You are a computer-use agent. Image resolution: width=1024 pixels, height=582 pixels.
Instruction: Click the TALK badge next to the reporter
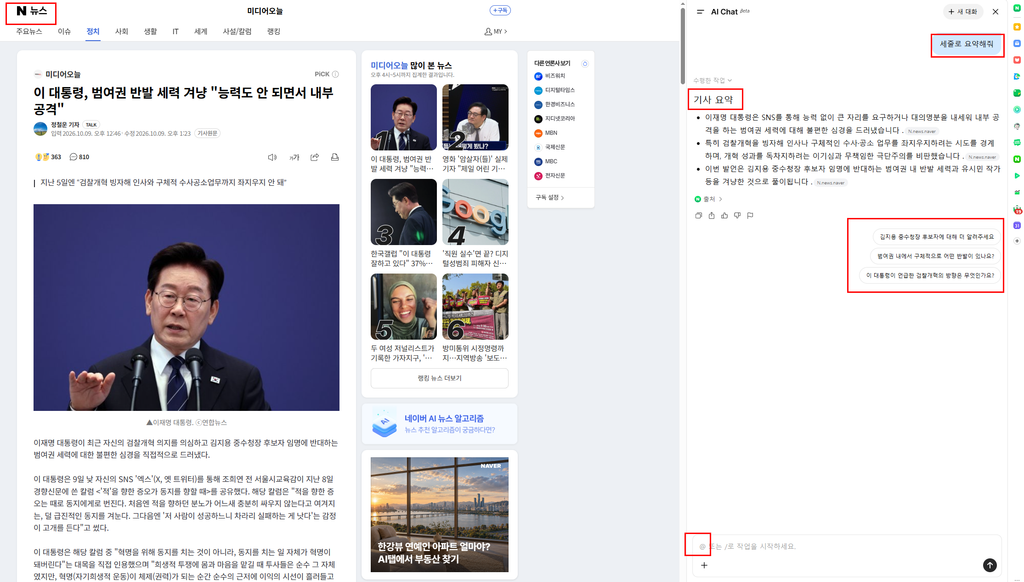91,125
